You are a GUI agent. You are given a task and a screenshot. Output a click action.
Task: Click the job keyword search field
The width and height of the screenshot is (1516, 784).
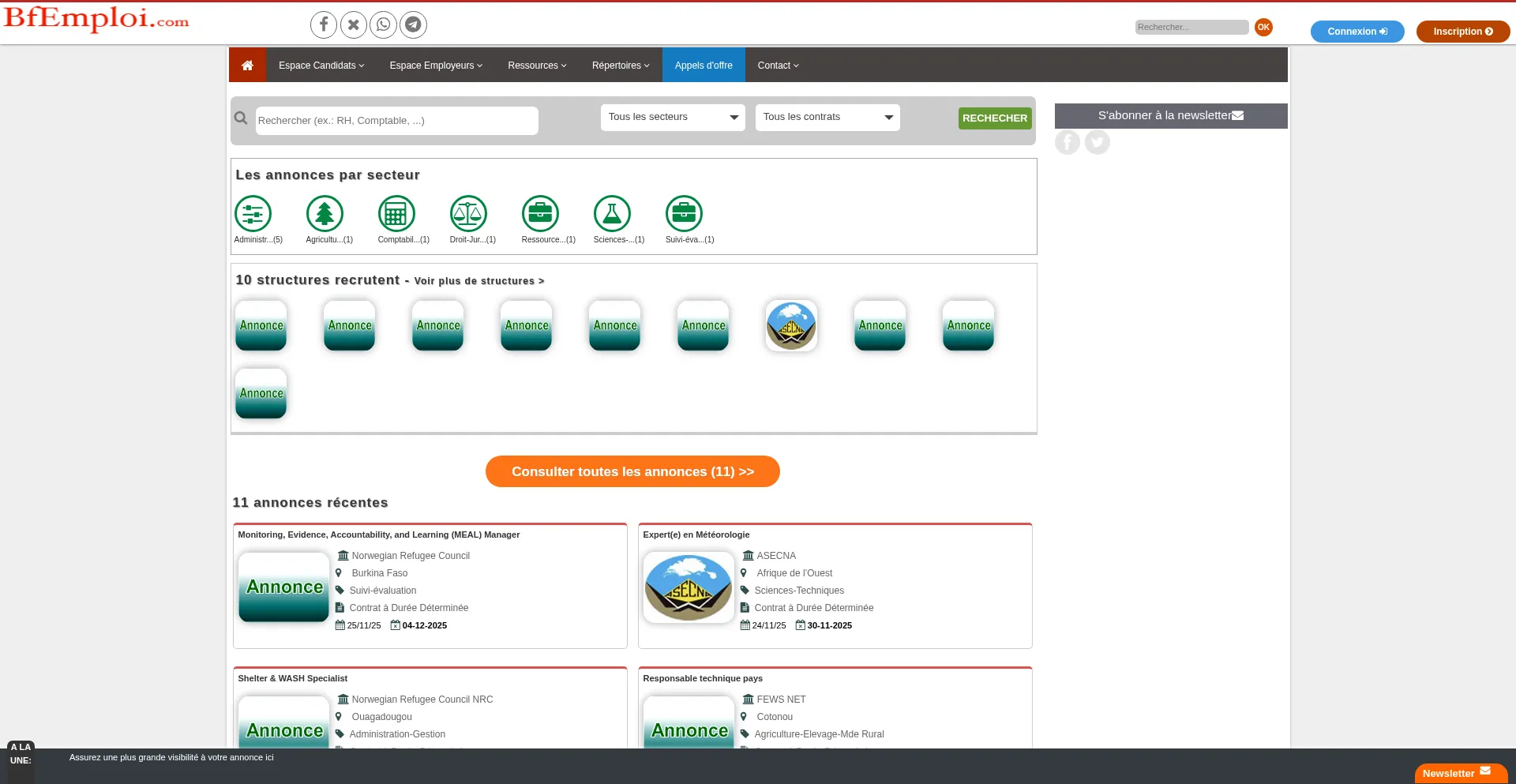coord(396,121)
